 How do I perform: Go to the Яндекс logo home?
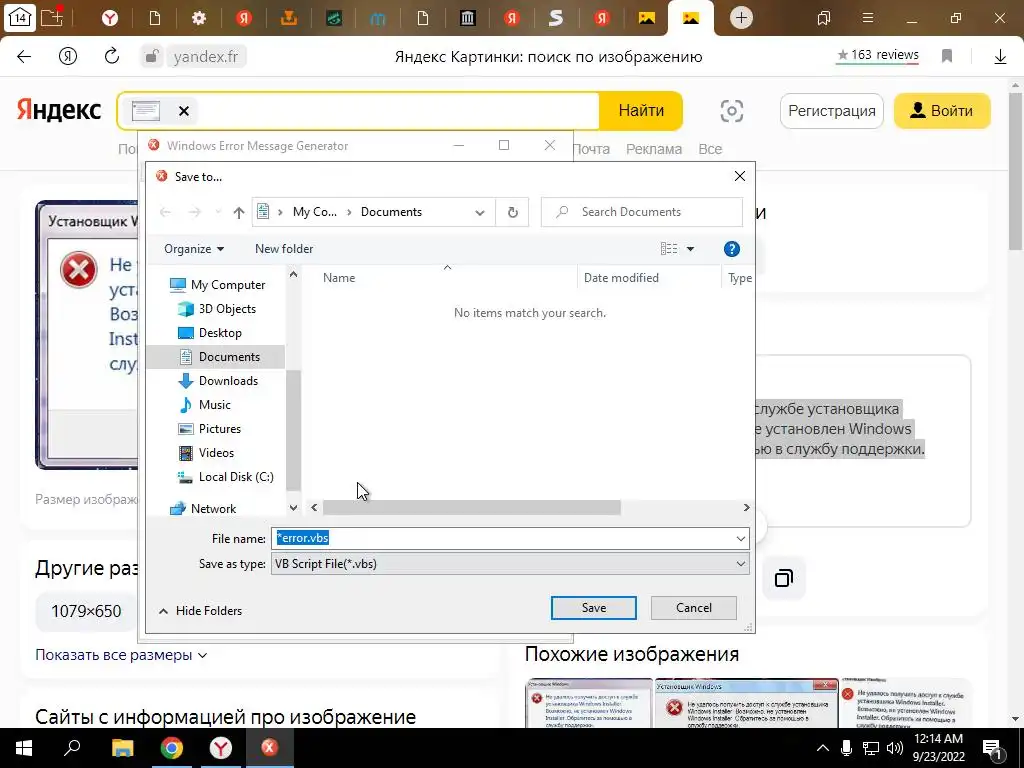[x=59, y=110]
